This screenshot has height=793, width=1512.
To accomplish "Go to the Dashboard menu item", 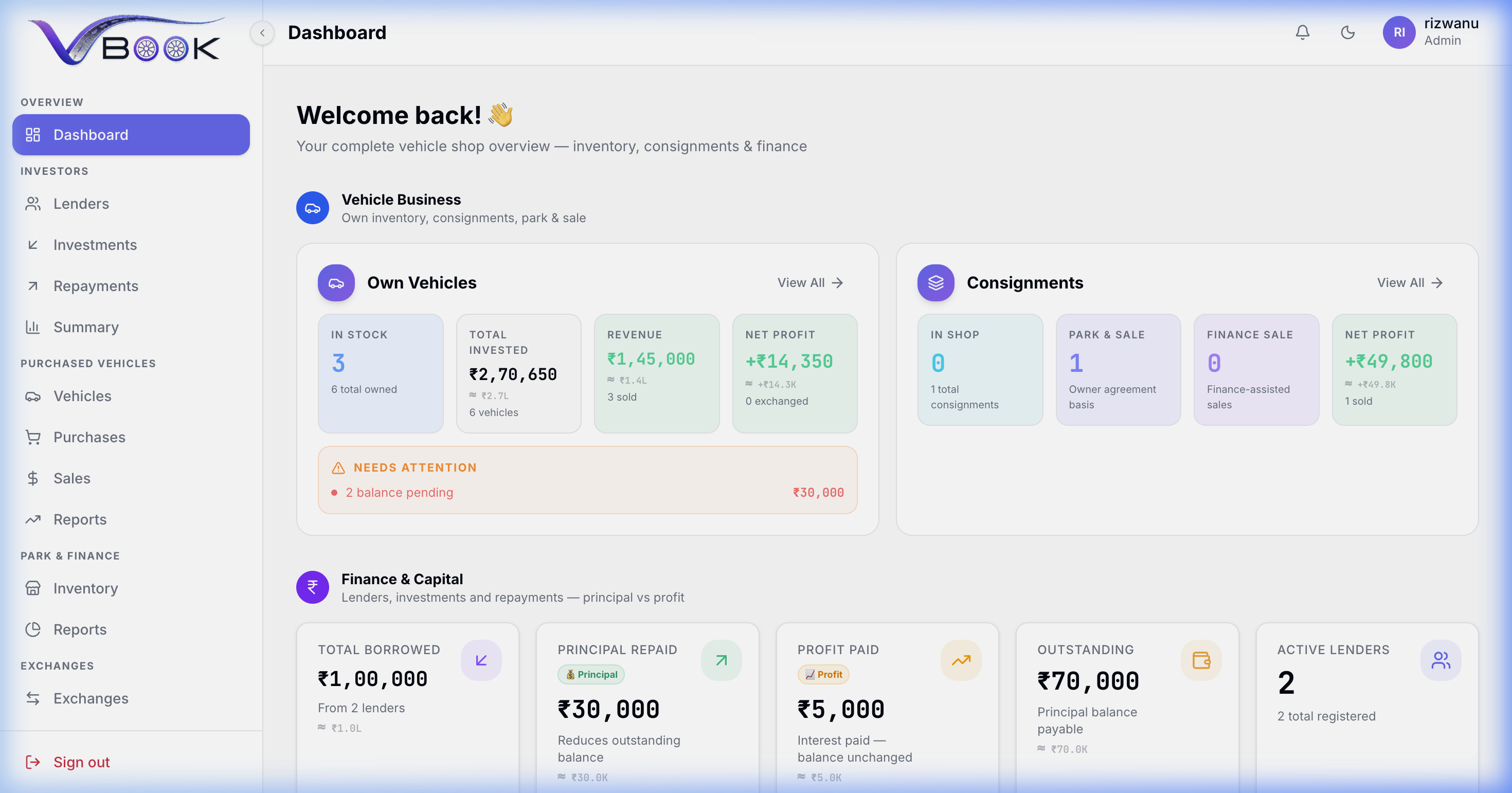I will point(131,134).
